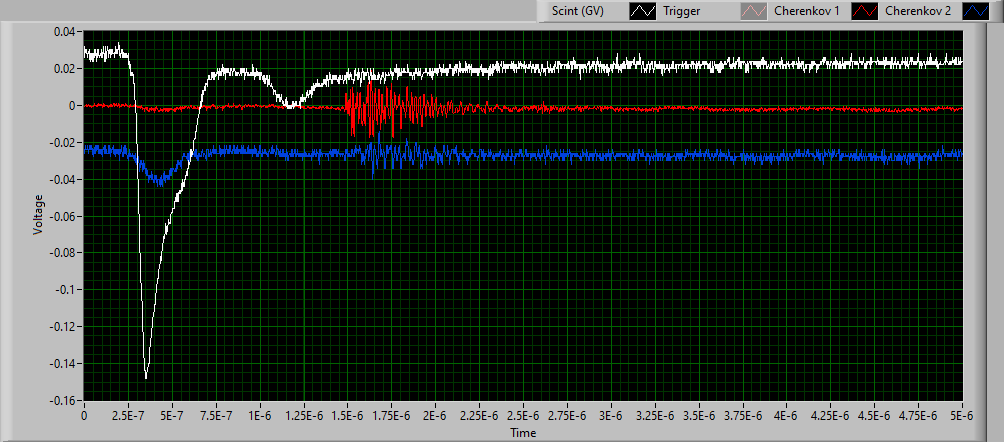Click the 4.25E-6 Time axis tick
This screenshot has height=442, width=1004.
[831, 415]
